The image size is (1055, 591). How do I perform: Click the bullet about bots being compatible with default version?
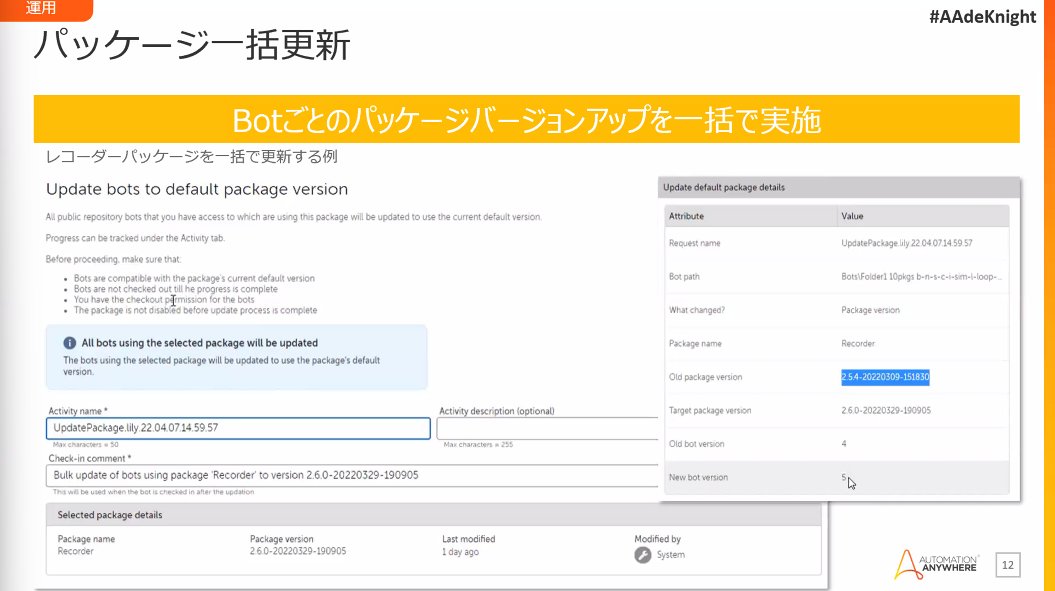[194, 278]
